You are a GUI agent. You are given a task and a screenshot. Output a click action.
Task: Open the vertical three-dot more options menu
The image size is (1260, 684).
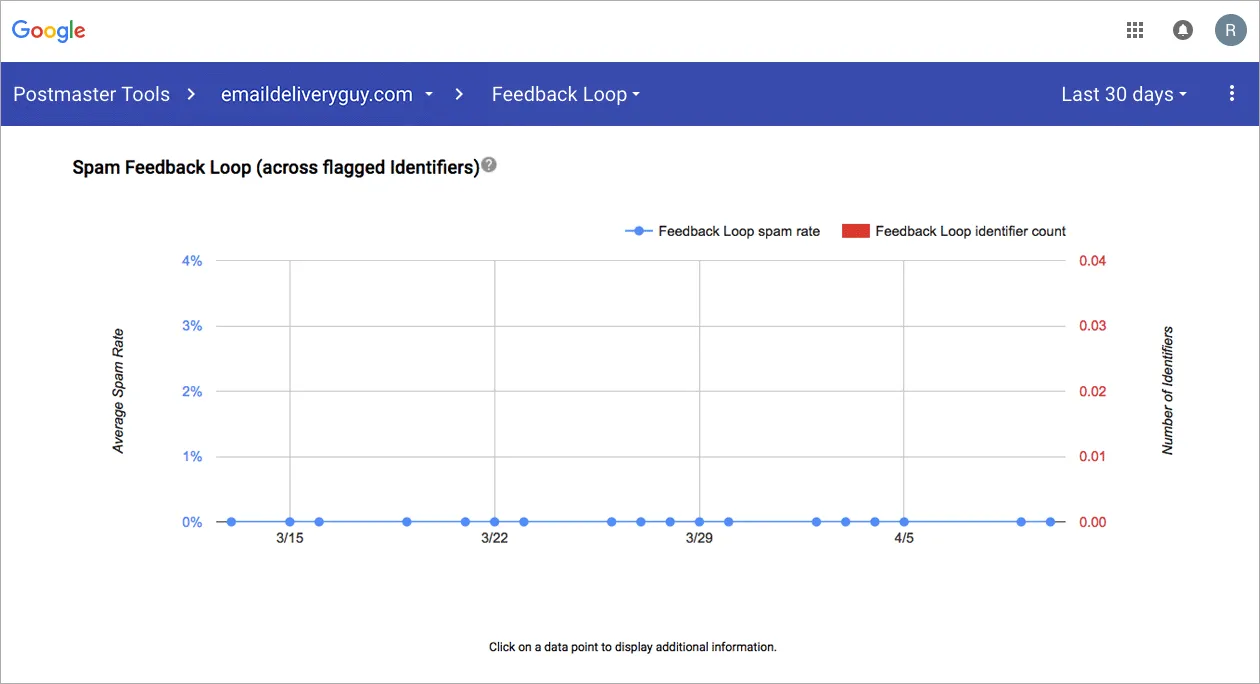(1232, 94)
